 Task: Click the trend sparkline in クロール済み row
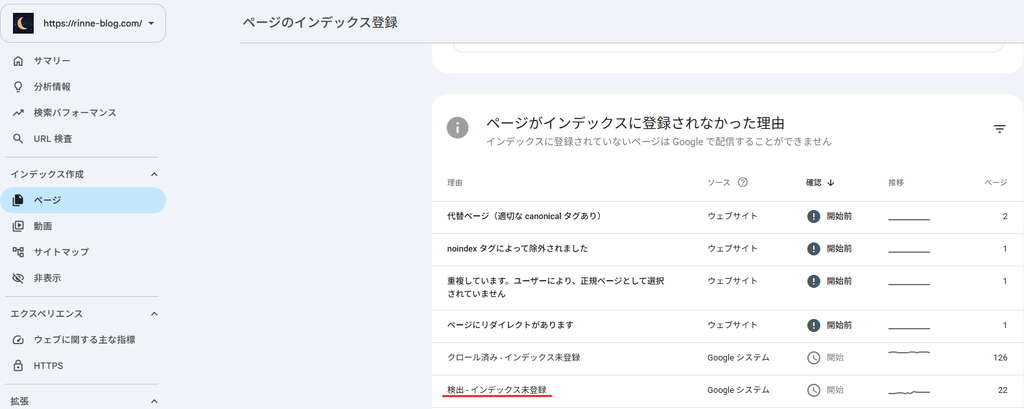tap(908, 353)
